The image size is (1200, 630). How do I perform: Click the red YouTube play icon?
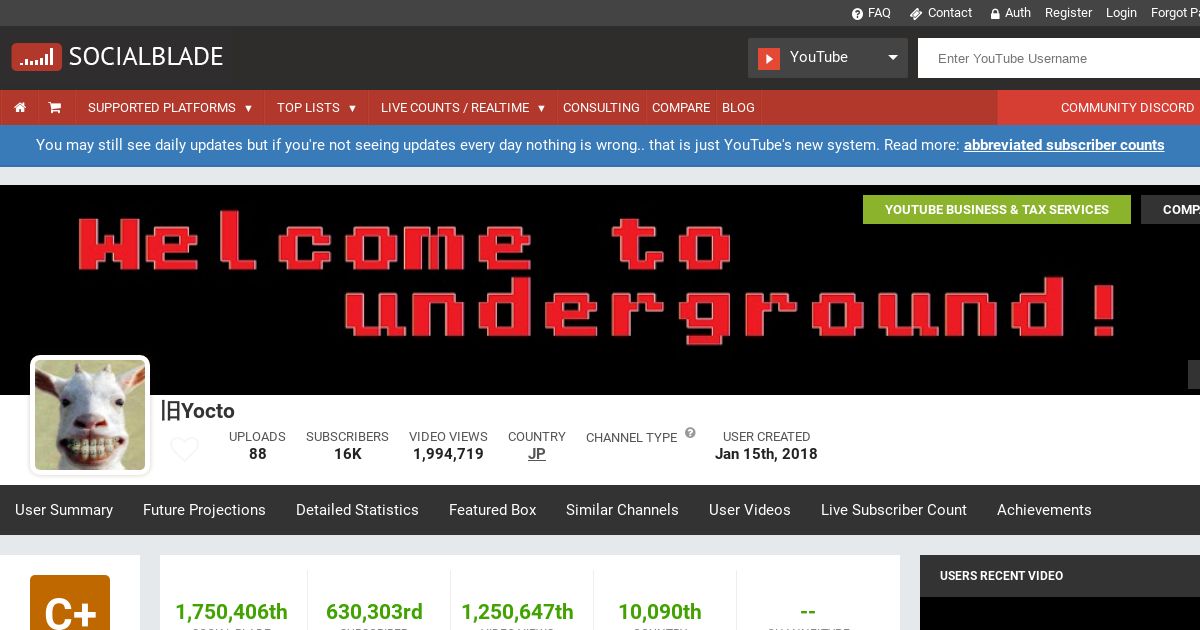click(x=768, y=58)
